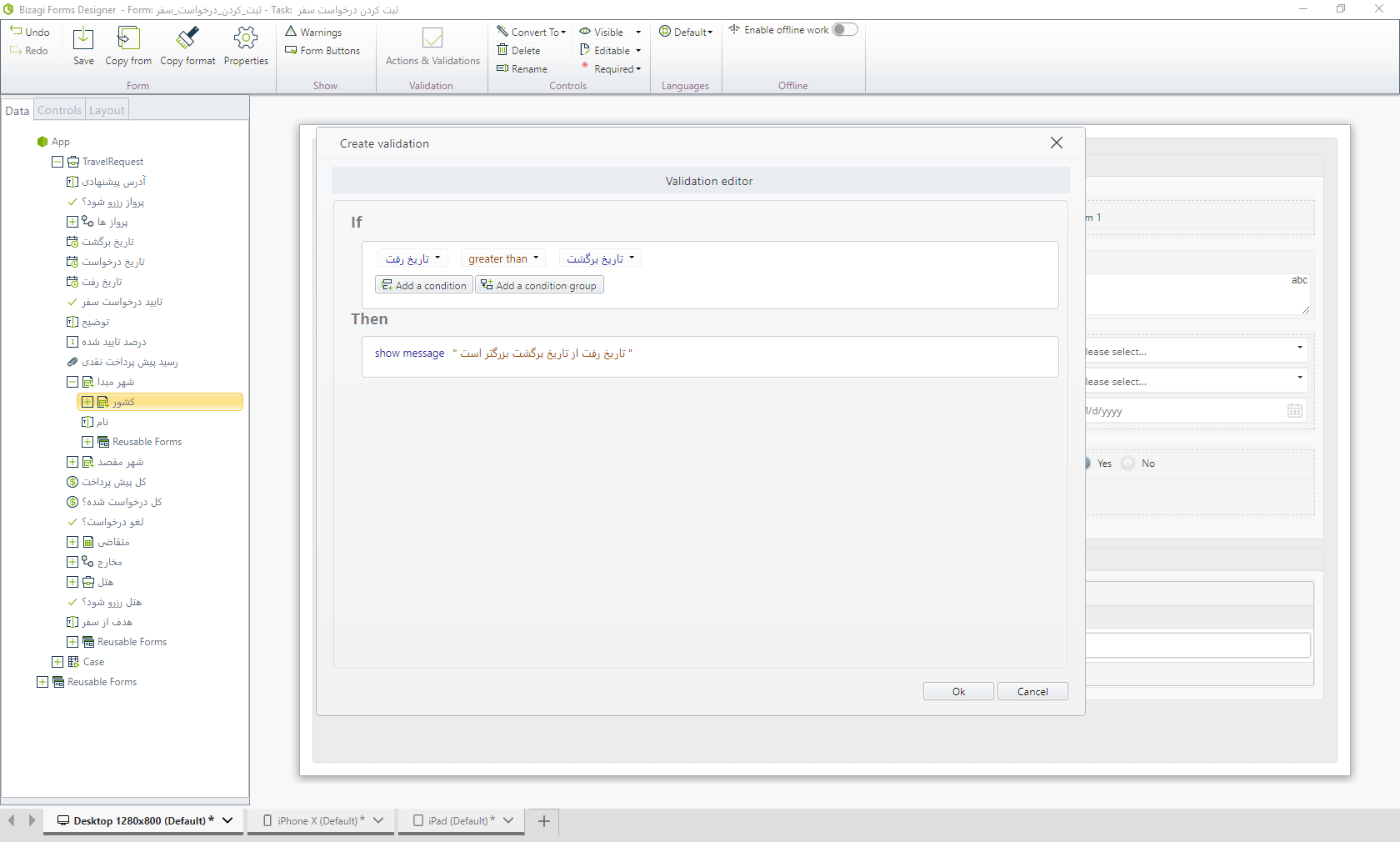Click Add a condition button

tap(424, 285)
